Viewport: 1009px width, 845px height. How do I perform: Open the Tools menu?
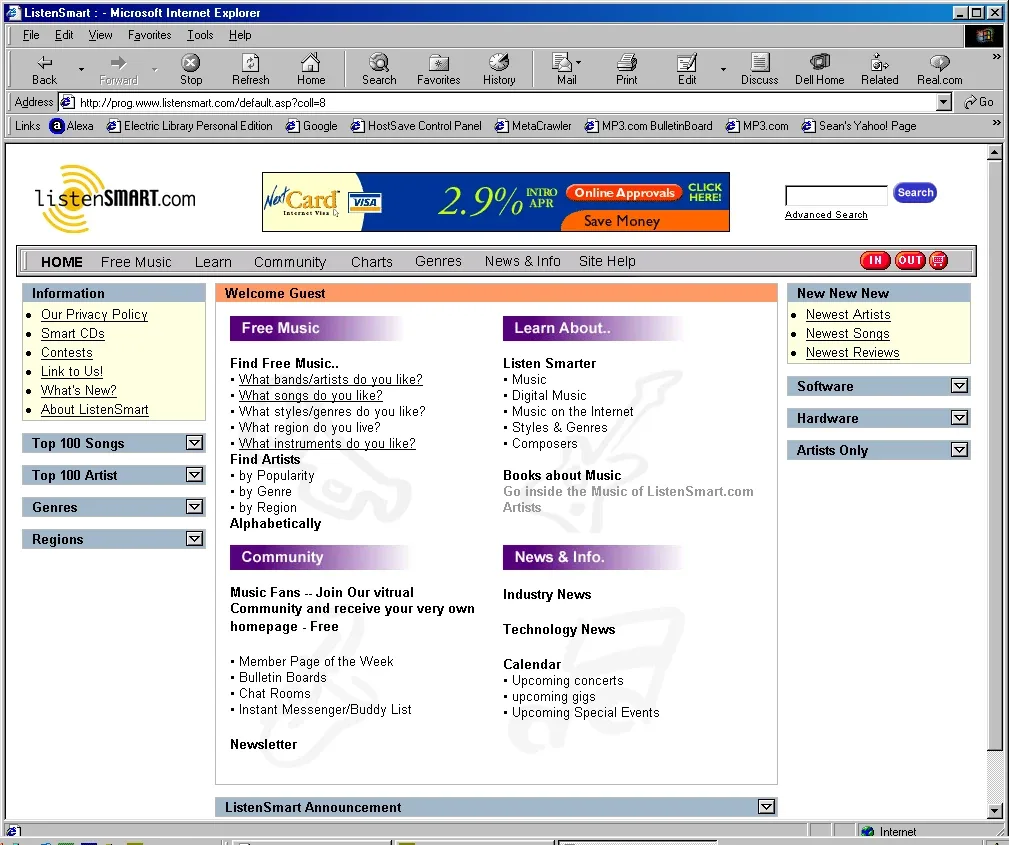[199, 35]
